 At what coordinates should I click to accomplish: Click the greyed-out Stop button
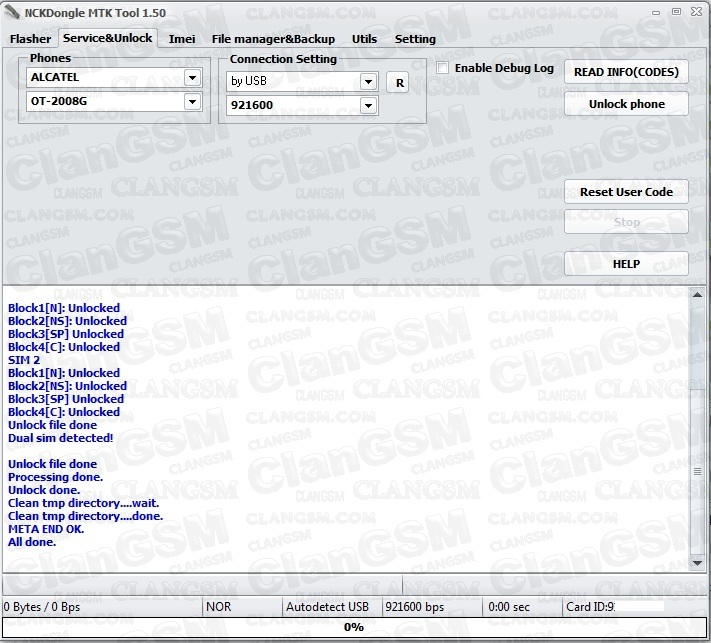pos(626,222)
